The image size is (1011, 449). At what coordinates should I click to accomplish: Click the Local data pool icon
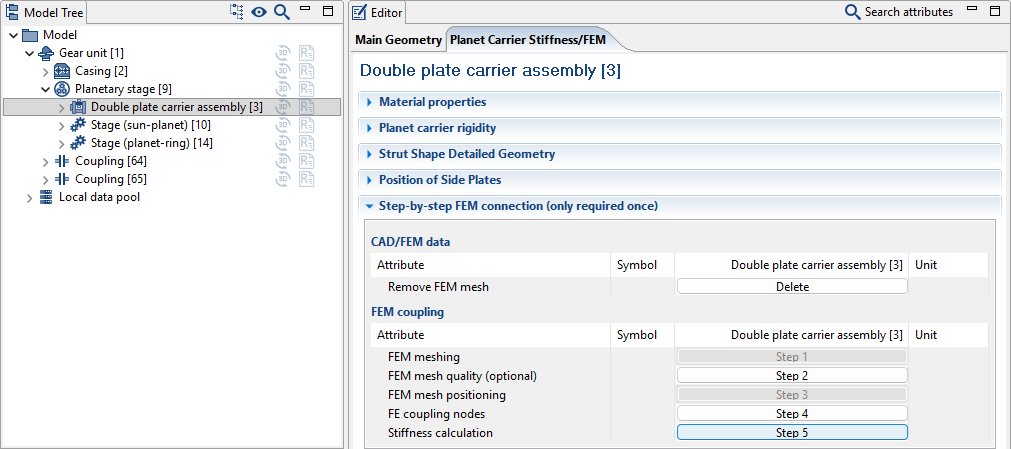(46, 197)
